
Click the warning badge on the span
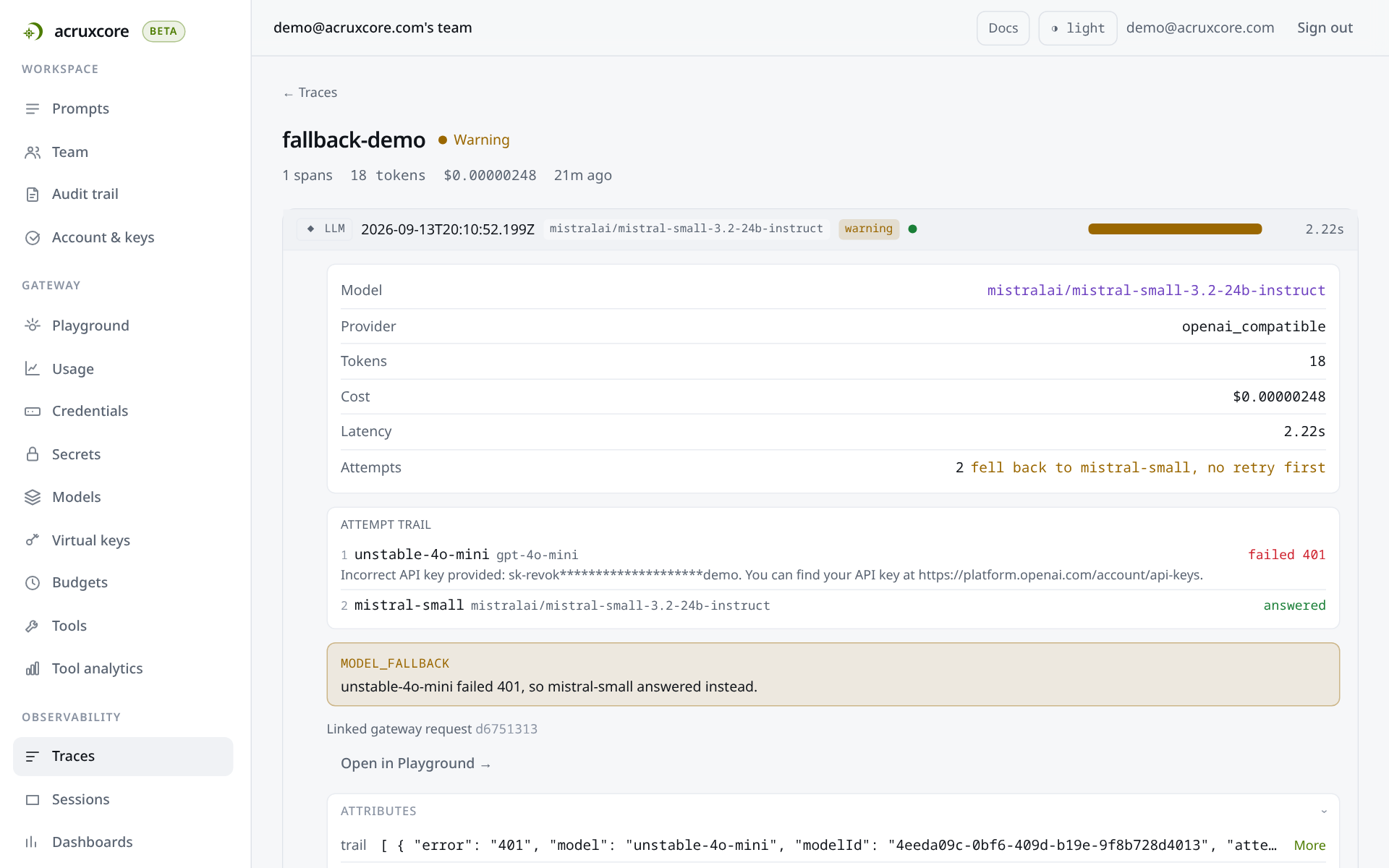(x=869, y=229)
